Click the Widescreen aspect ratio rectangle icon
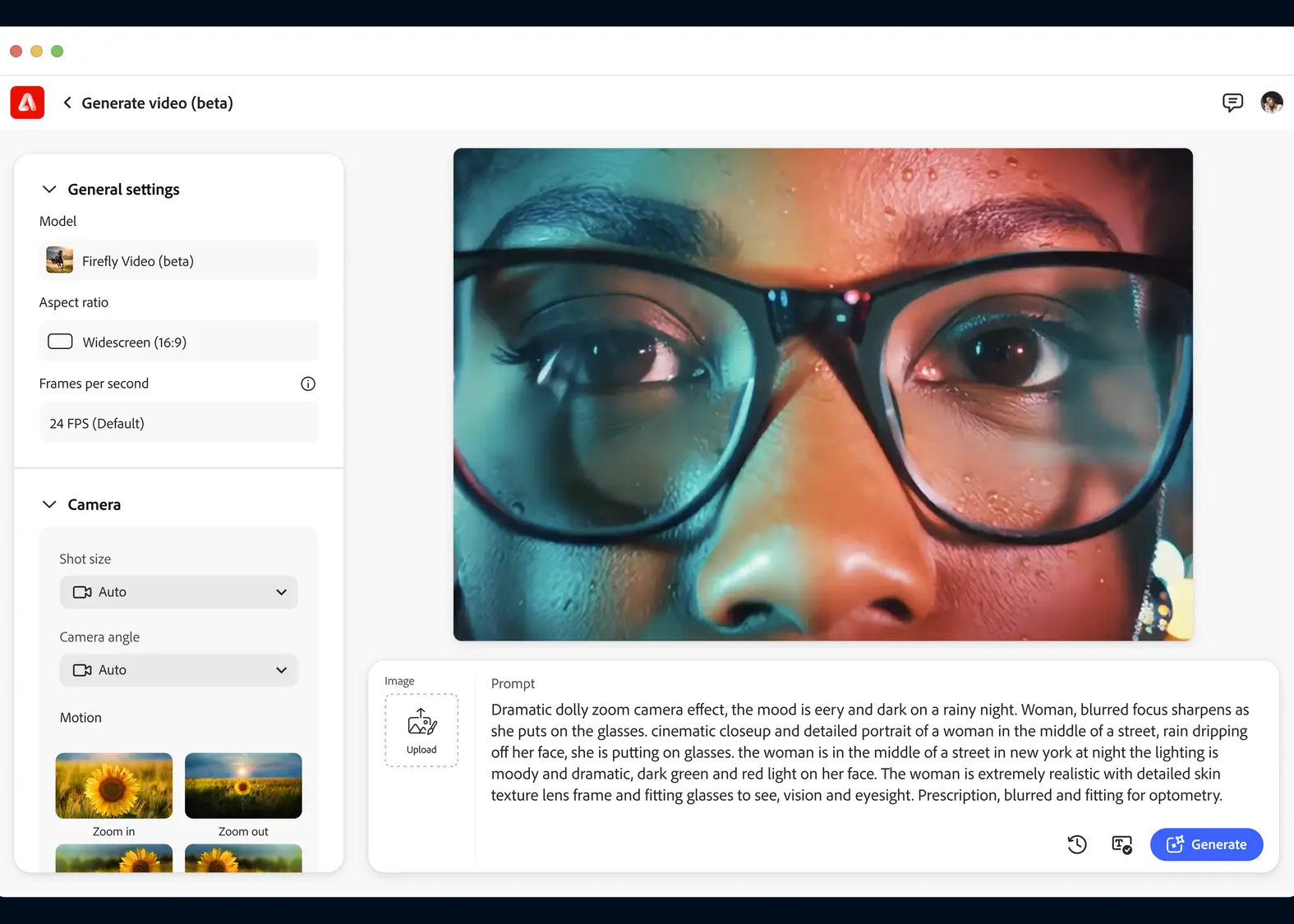The height and width of the screenshot is (924, 1294). point(60,342)
